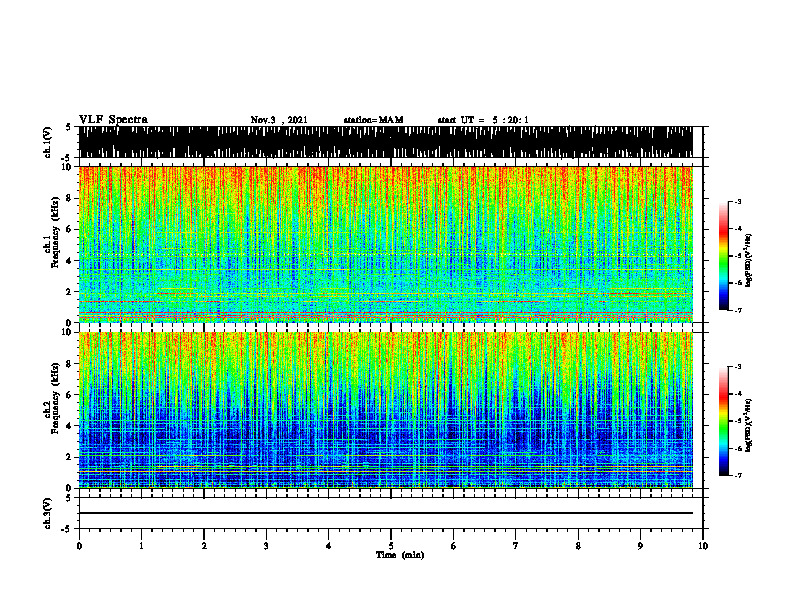
Task: Click the 'station=MAM' header label
Action: click(x=373, y=120)
